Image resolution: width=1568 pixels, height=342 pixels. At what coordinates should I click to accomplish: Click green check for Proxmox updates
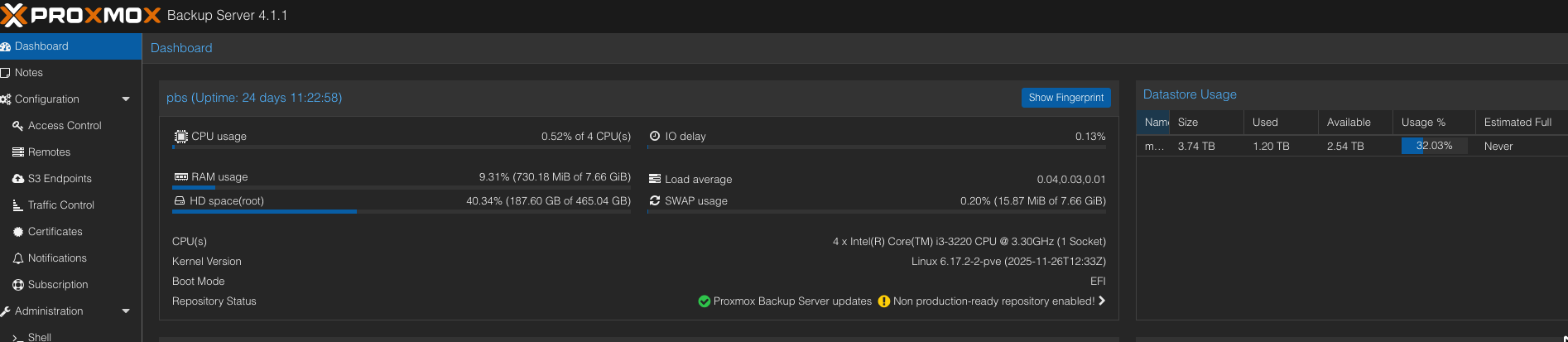click(x=705, y=301)
